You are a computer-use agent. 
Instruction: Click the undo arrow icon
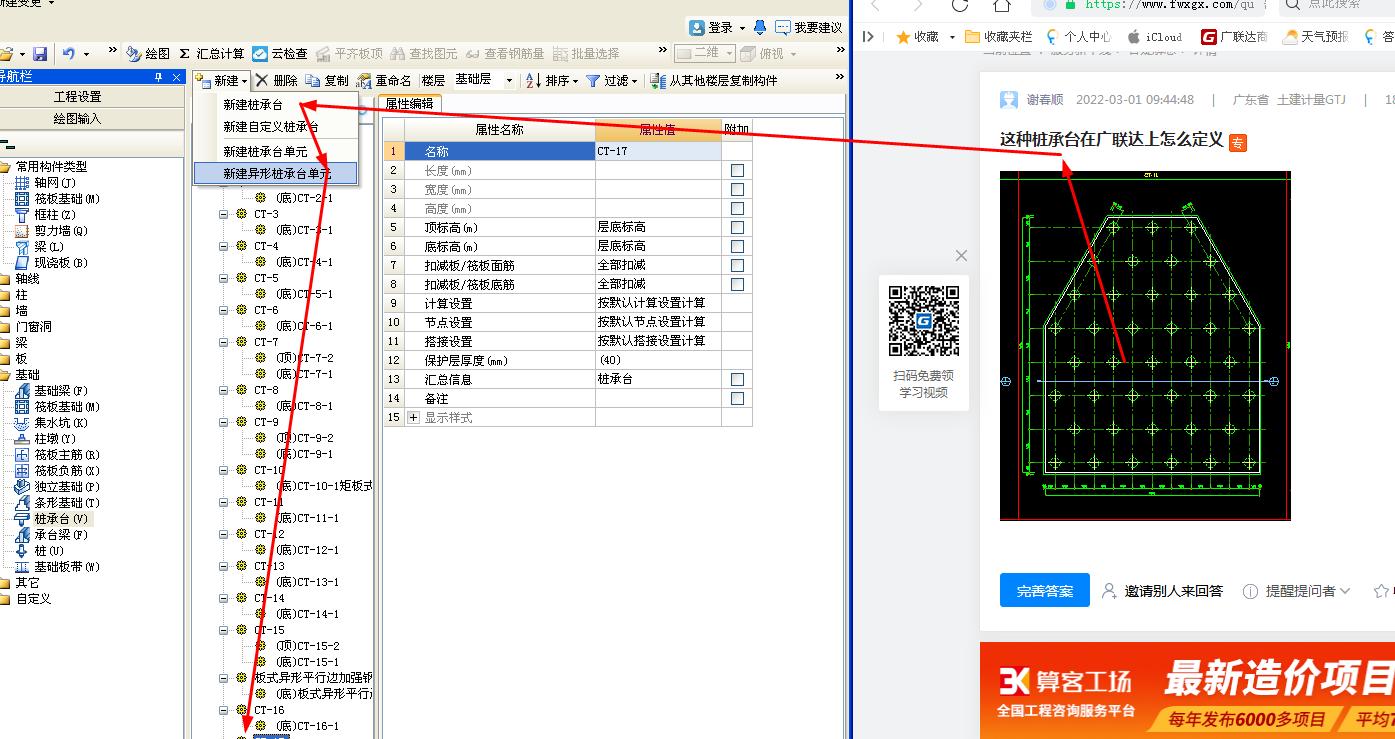68,53
